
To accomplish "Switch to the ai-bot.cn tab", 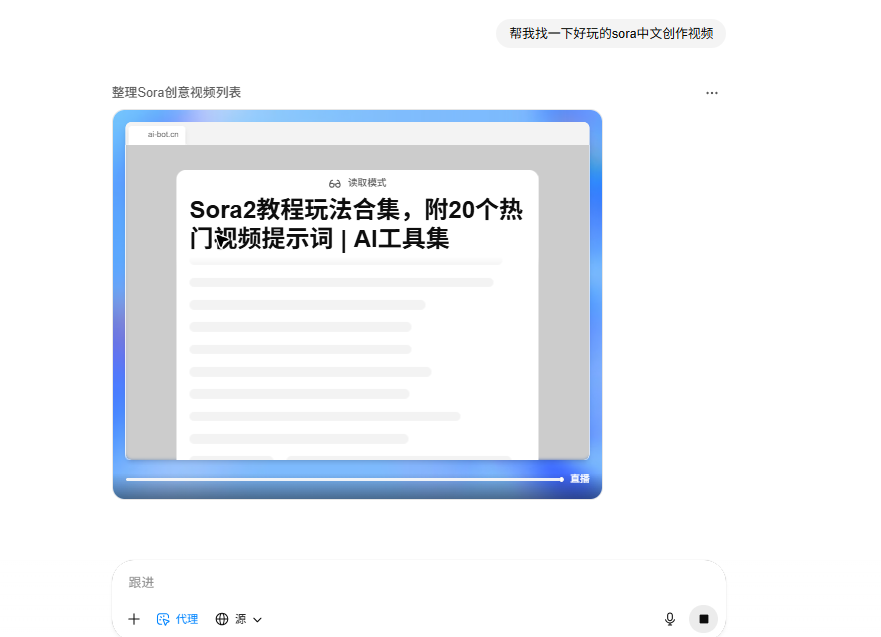I will click(162, 132).
